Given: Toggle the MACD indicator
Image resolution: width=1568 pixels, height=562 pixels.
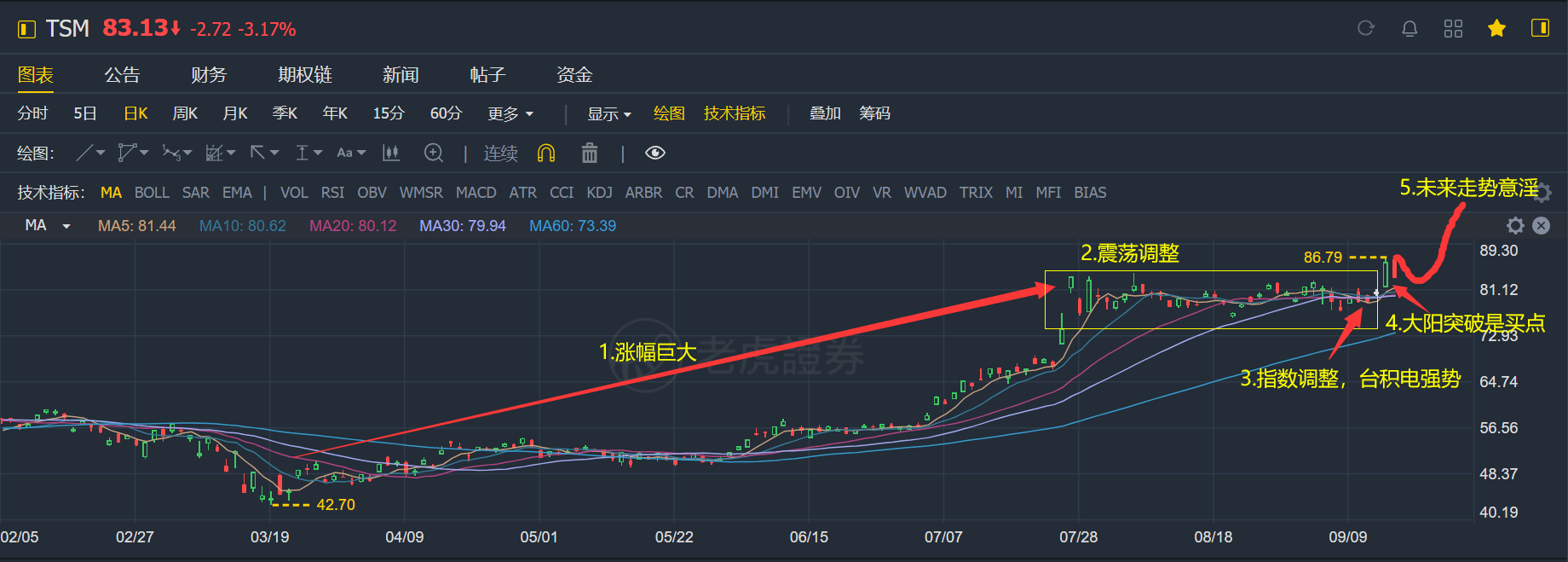Looking at the screenshot, I should (x=476, y=193).
